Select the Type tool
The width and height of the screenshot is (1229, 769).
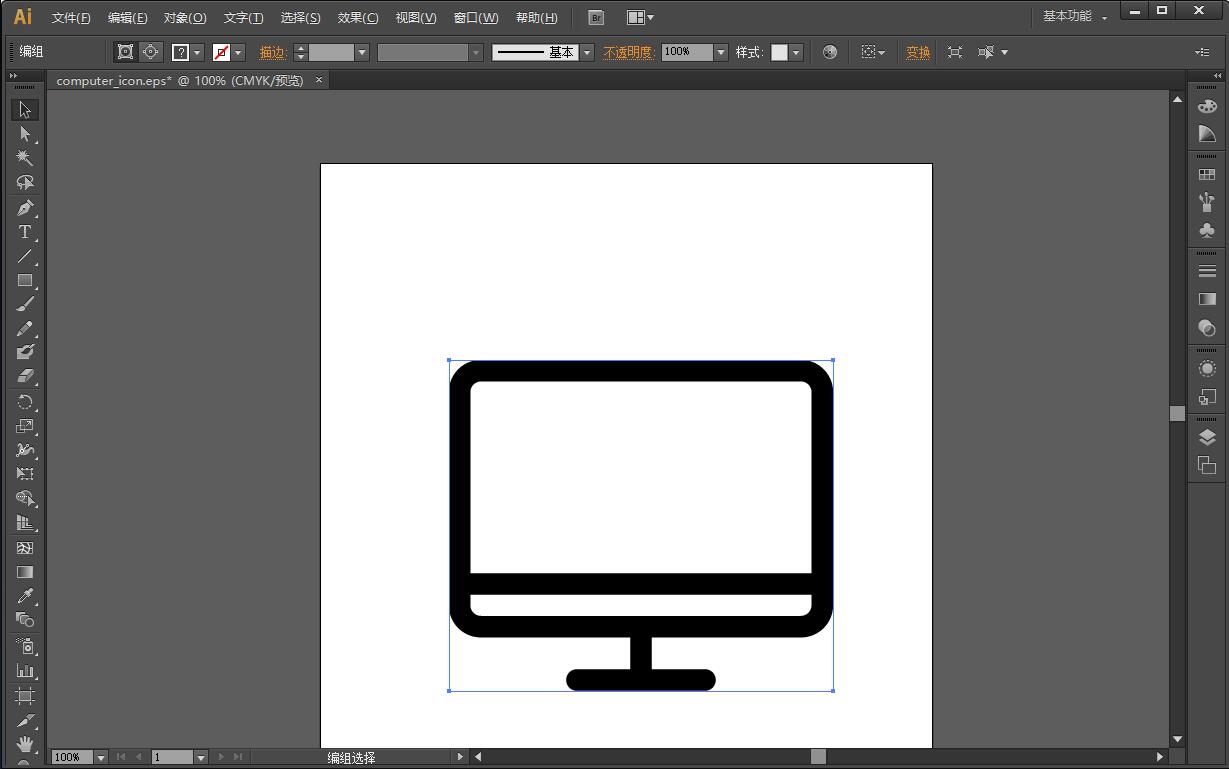click(25, 232)
